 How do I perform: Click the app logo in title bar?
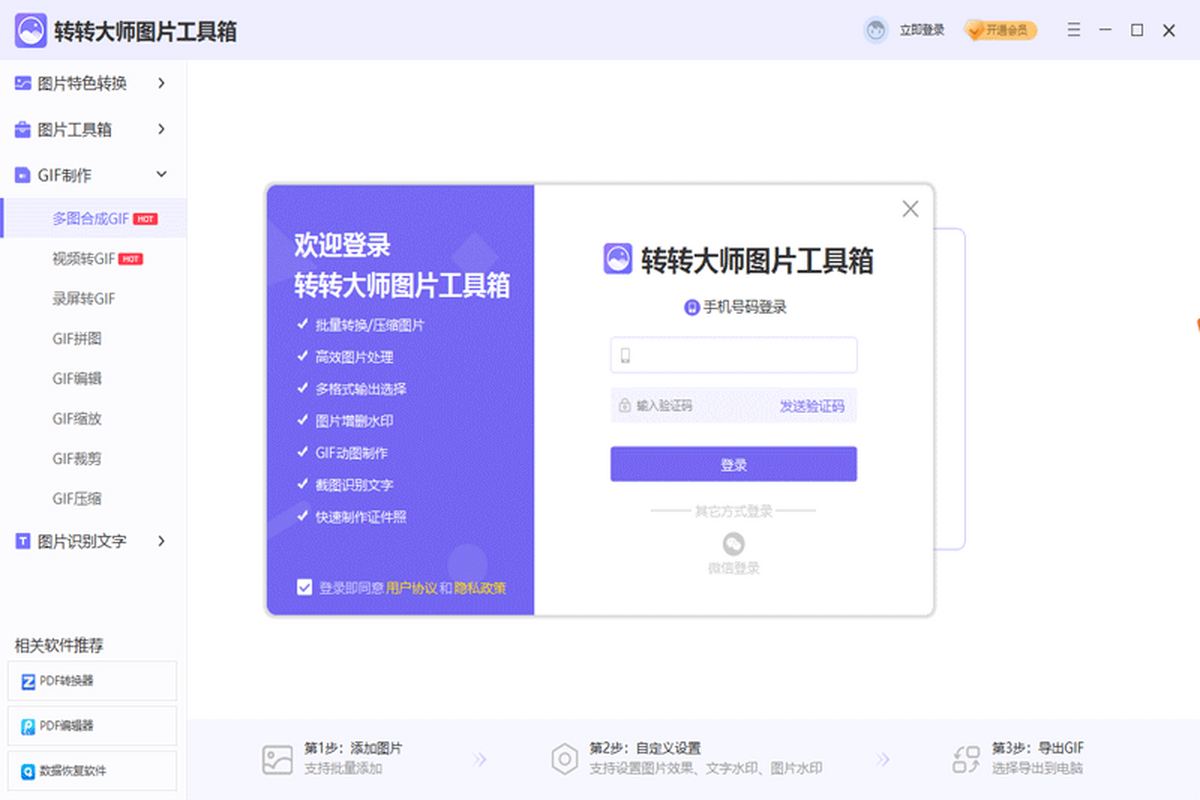point(29,31)
